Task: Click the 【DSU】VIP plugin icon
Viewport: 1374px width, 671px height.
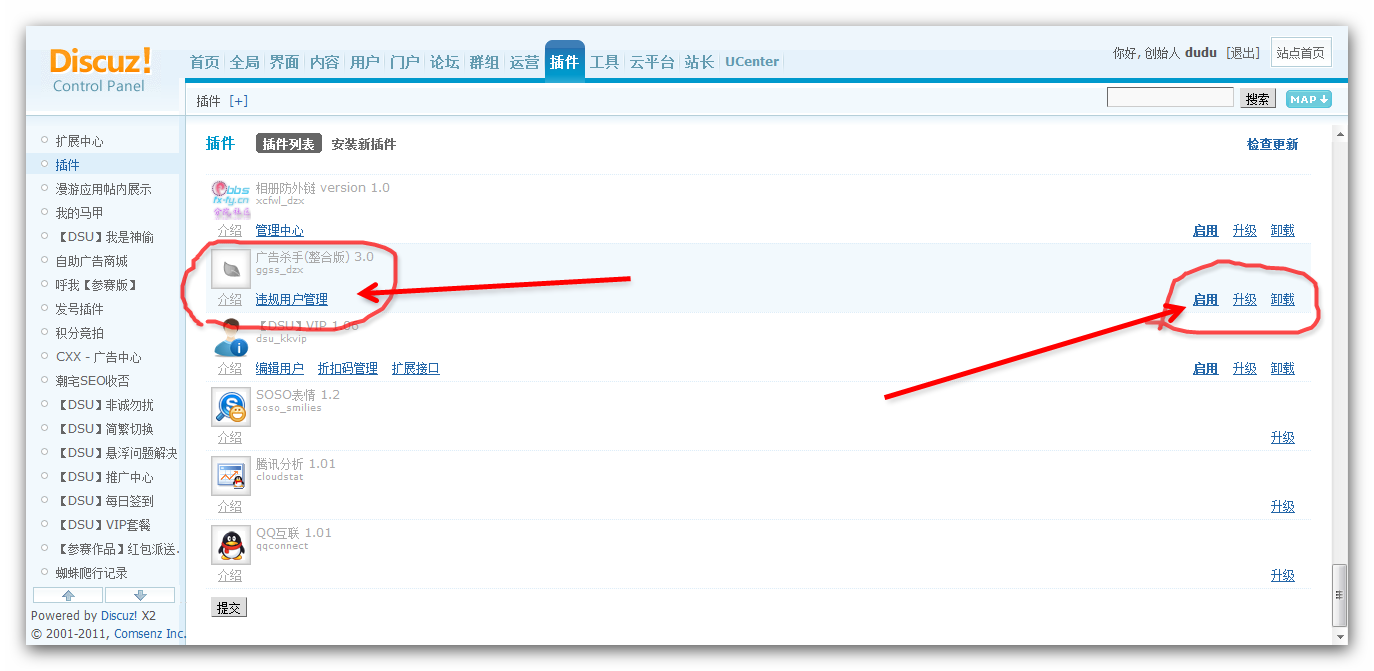Action: pyautogui.click(x=231, y=338)
